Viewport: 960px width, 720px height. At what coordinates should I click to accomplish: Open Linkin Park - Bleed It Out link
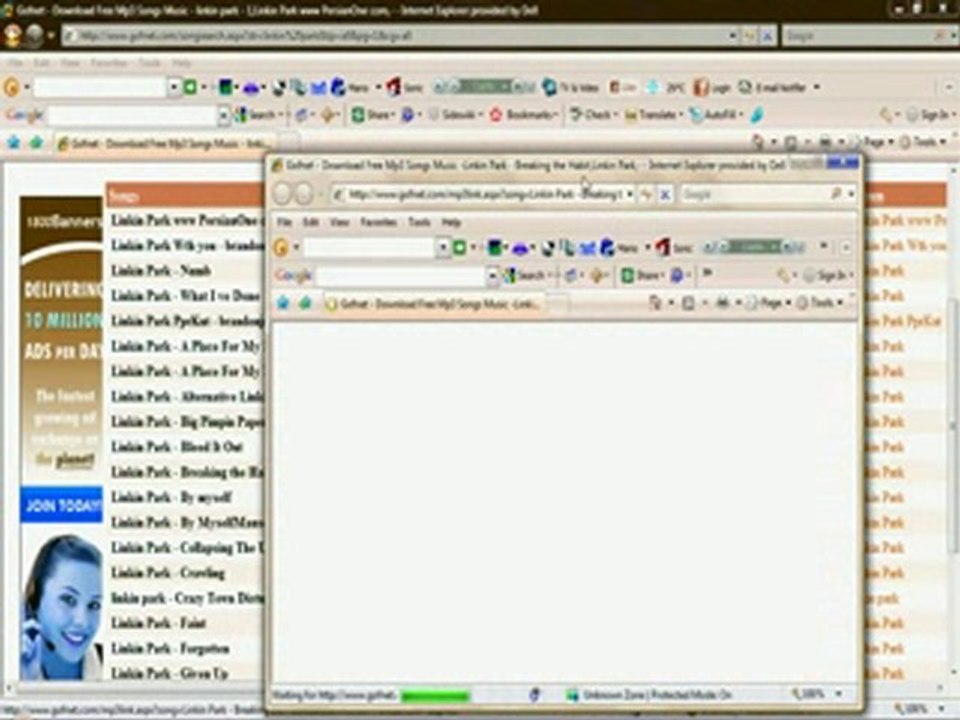177,447
